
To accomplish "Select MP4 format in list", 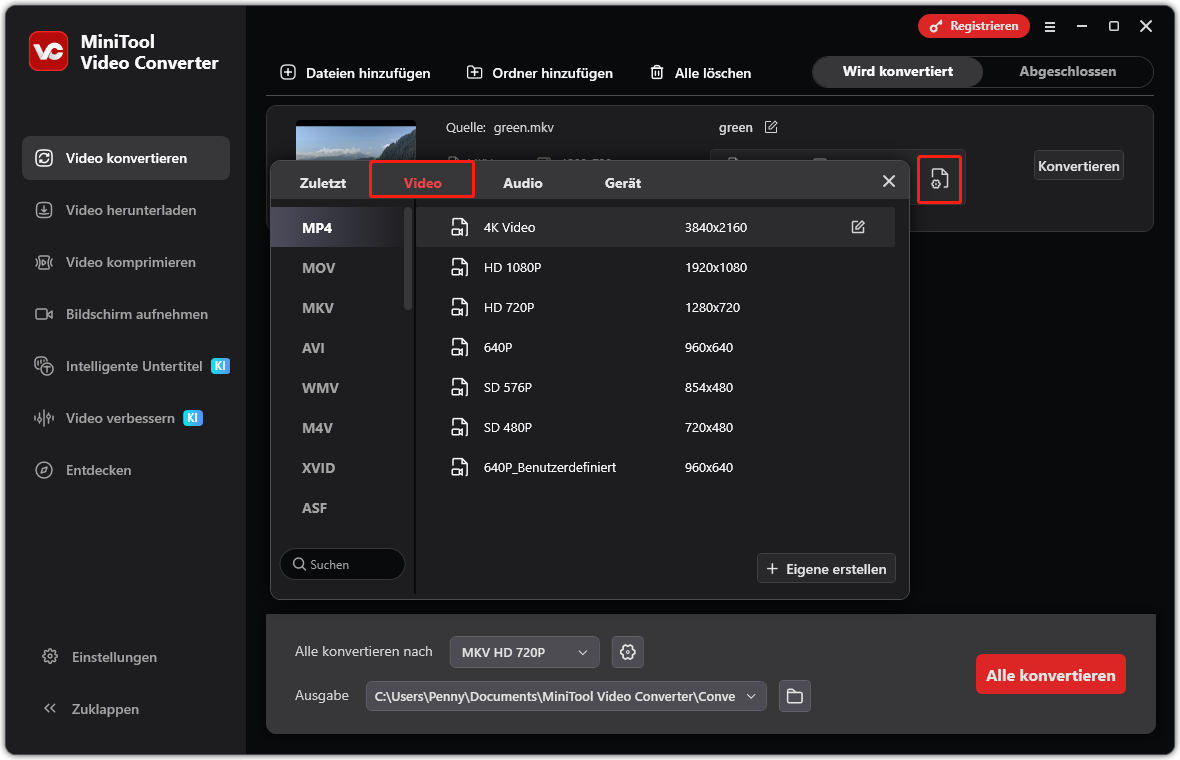I will [x=337, y=228].
